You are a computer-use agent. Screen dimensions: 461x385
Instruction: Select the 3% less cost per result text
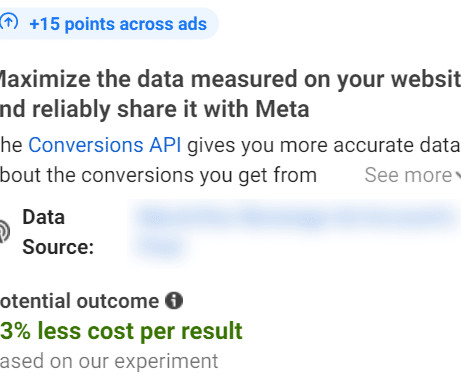(x=121, y=331)
